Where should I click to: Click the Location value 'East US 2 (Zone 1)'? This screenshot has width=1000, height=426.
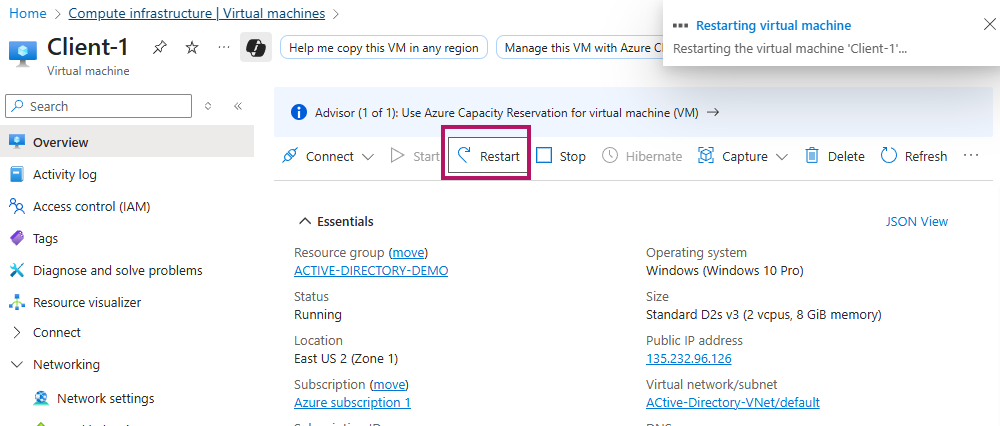346,358
